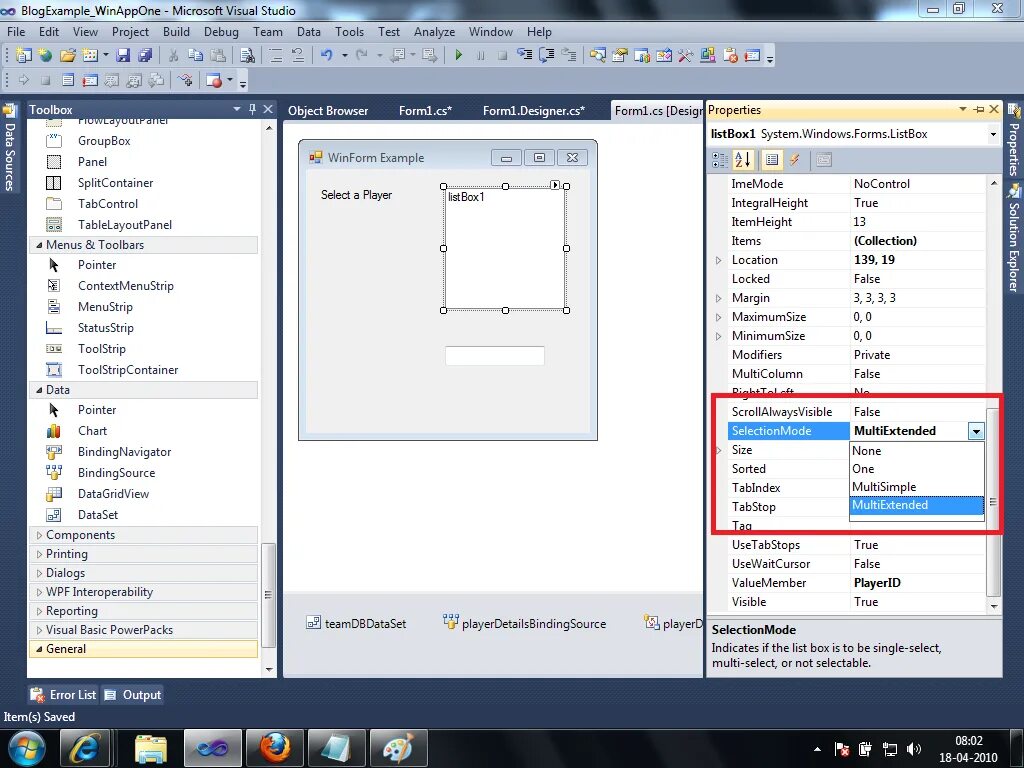Open the SelectionMode dropdown arrow
The width and height of the screenshot is (1024, 768).
(x=976, y=431)
